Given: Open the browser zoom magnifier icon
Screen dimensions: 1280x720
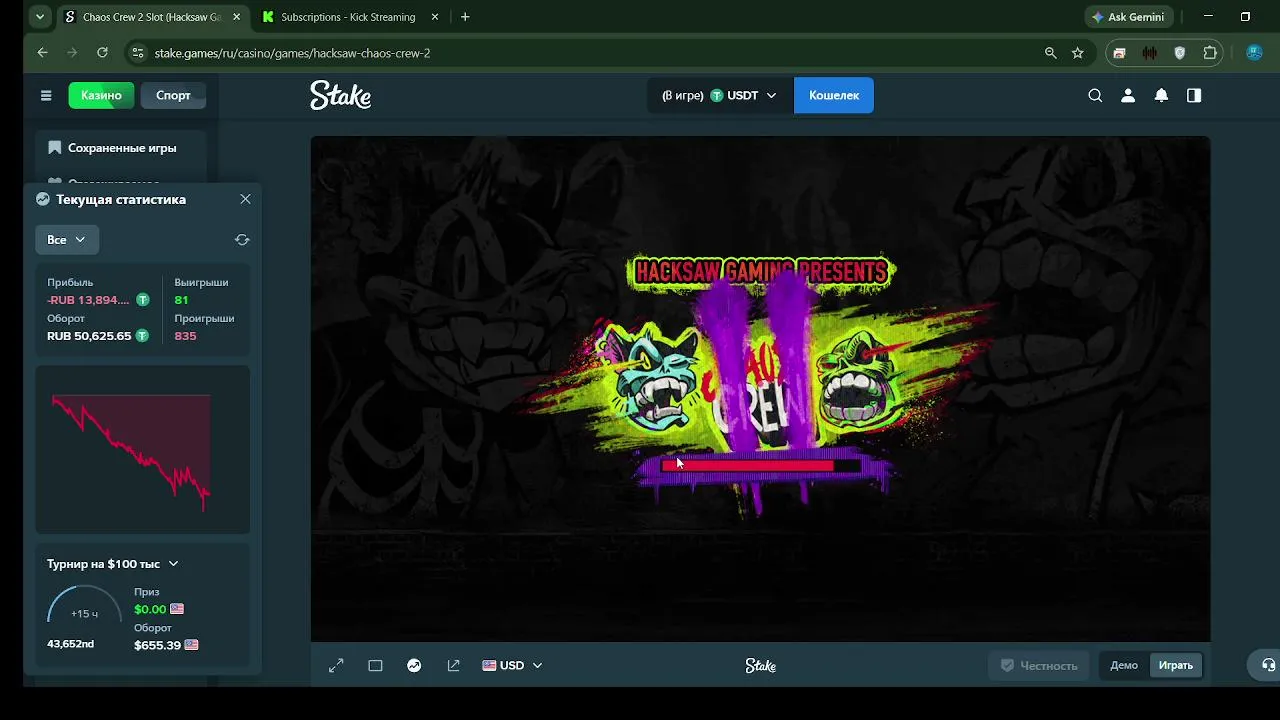Looking at the screenshot, I should pos(1050,53).
